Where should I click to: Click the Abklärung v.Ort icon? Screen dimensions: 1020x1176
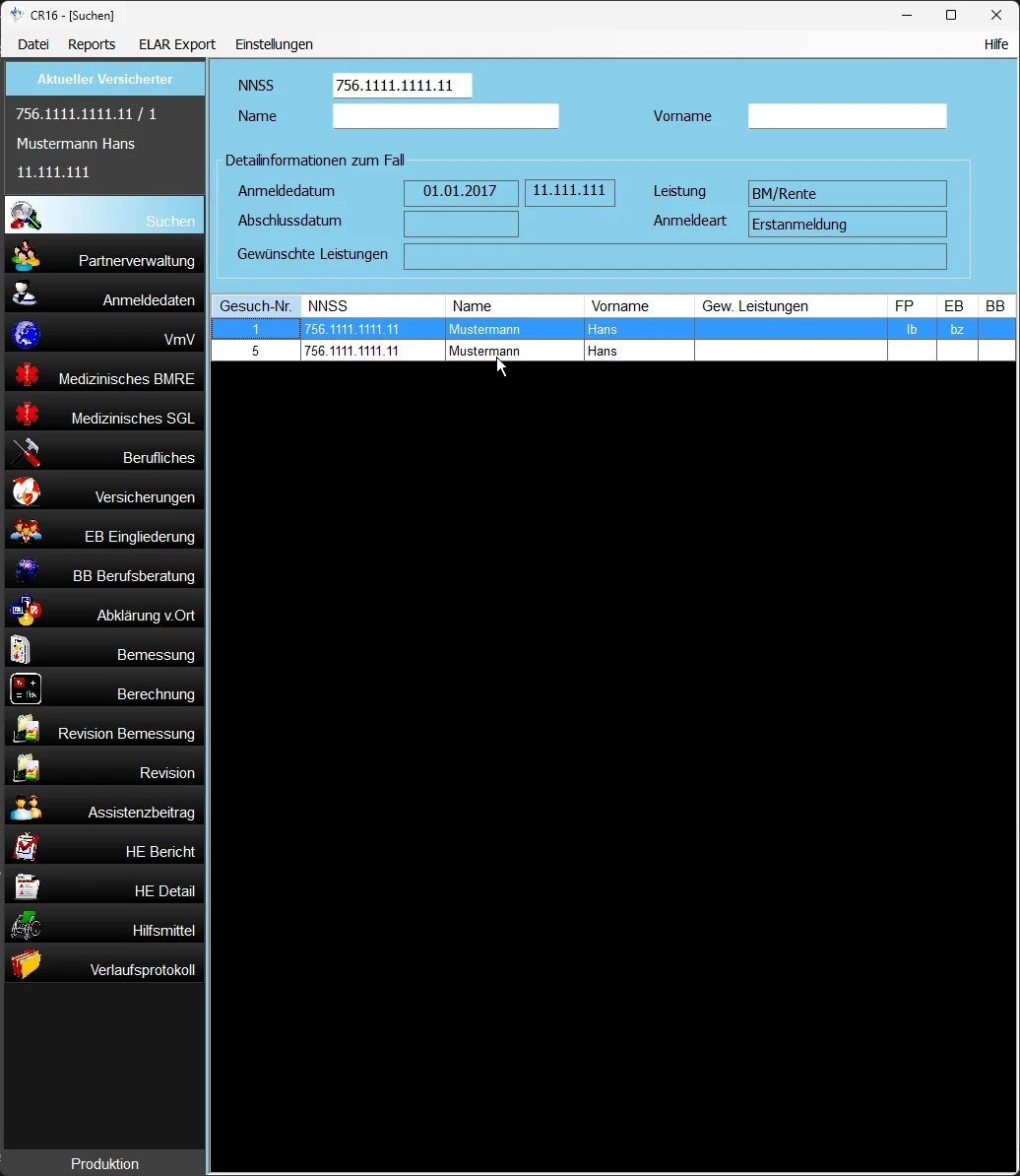click(x=26, y=610)
